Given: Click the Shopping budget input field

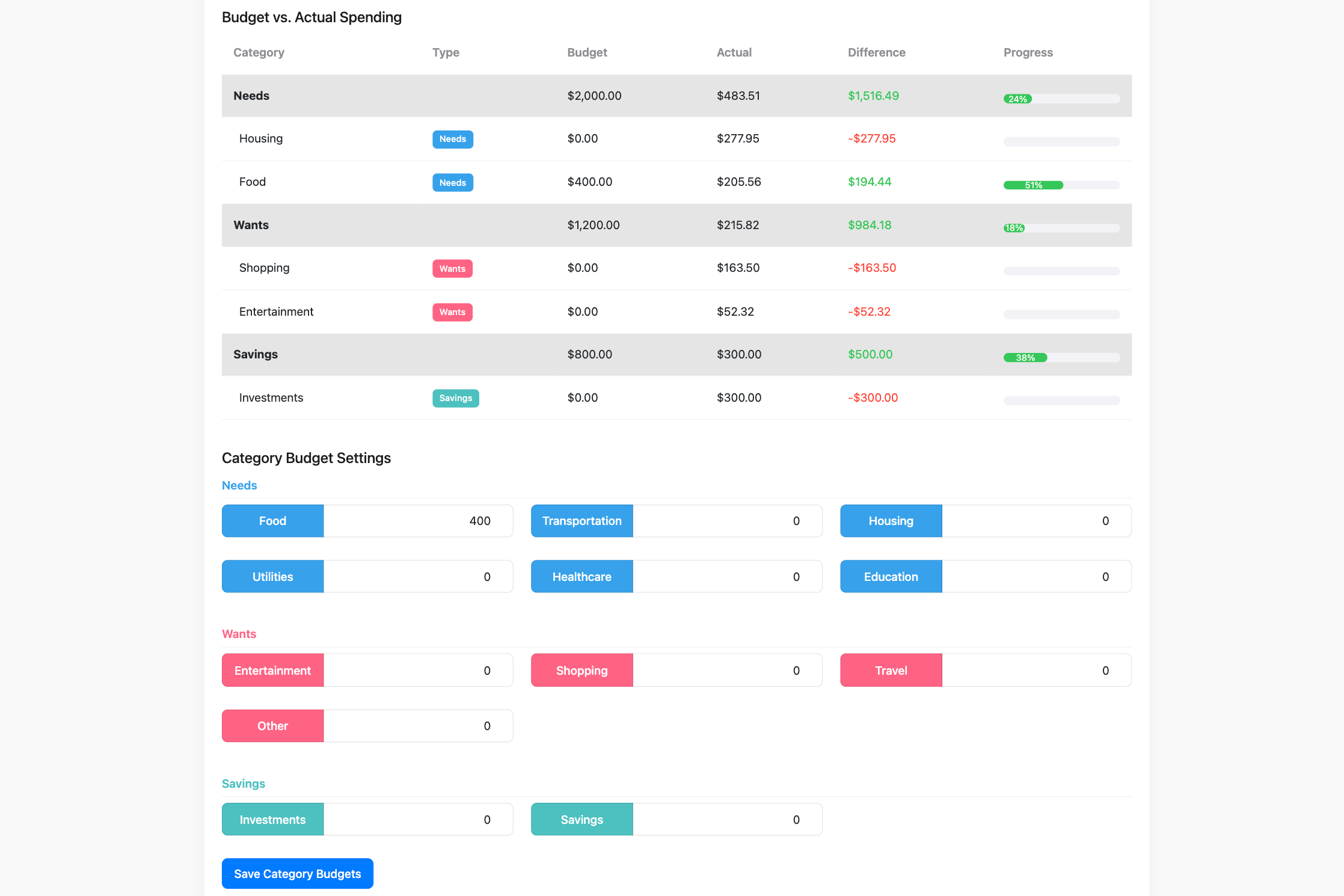Looking at the screenshot, I should tap(727, 670).
